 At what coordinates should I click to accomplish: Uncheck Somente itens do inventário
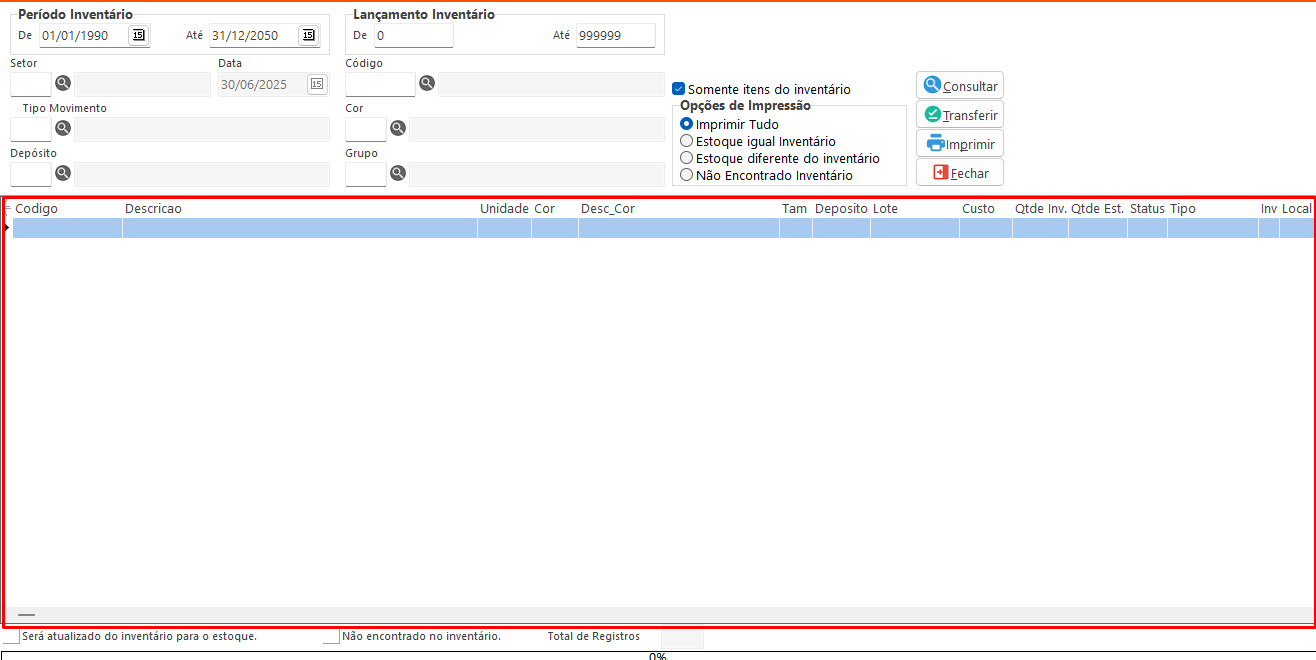[679, 89]
